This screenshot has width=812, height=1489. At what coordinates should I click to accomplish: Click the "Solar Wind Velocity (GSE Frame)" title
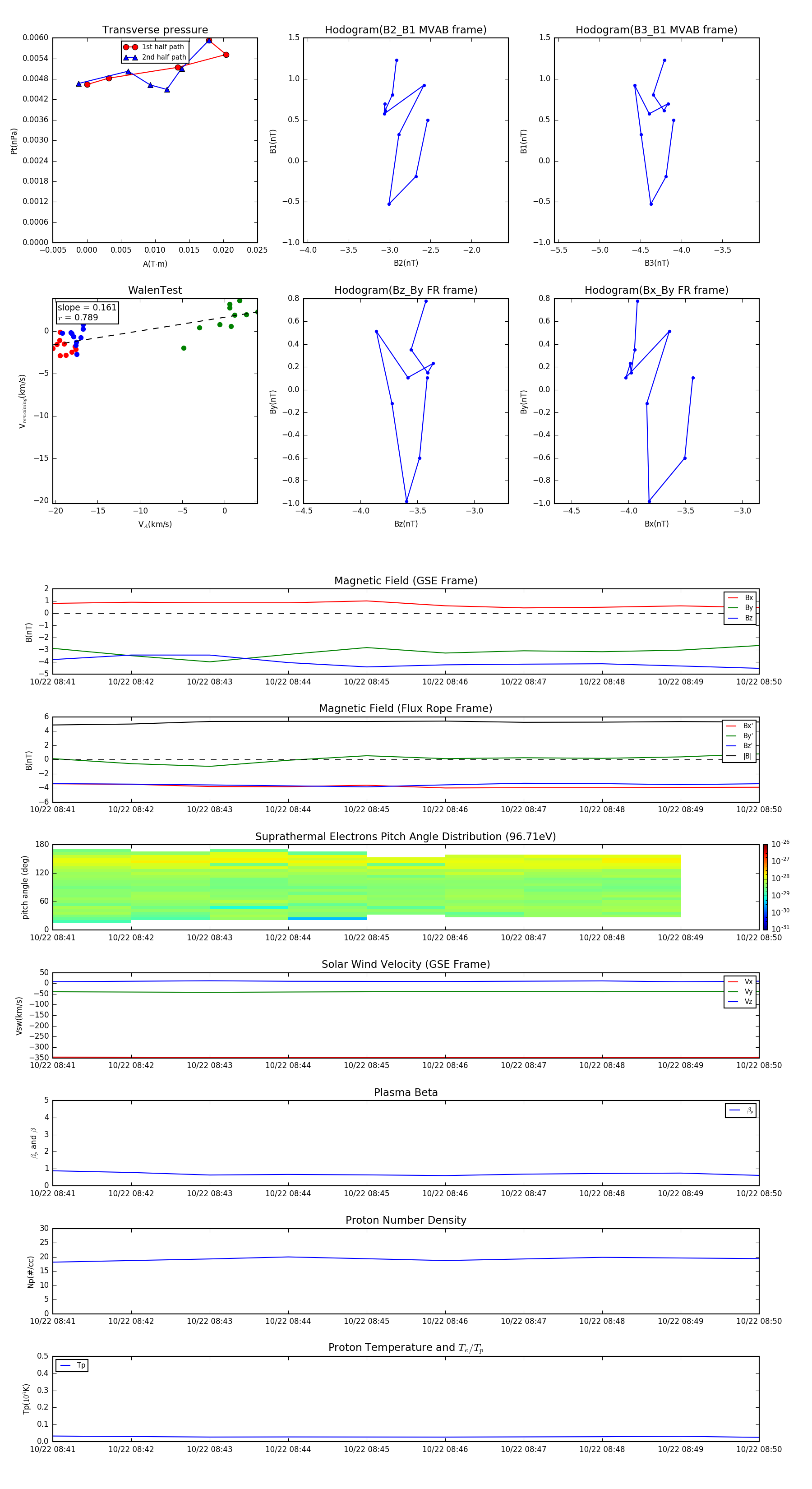pyautogui.click(x=406, y=965)
